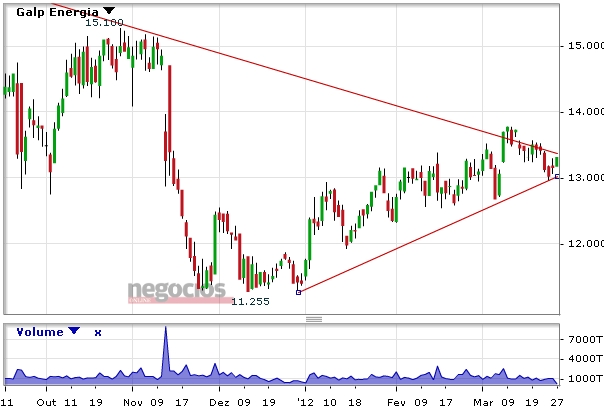
Task: Click the 1000T volume axis label
Action: click(585, 379)
